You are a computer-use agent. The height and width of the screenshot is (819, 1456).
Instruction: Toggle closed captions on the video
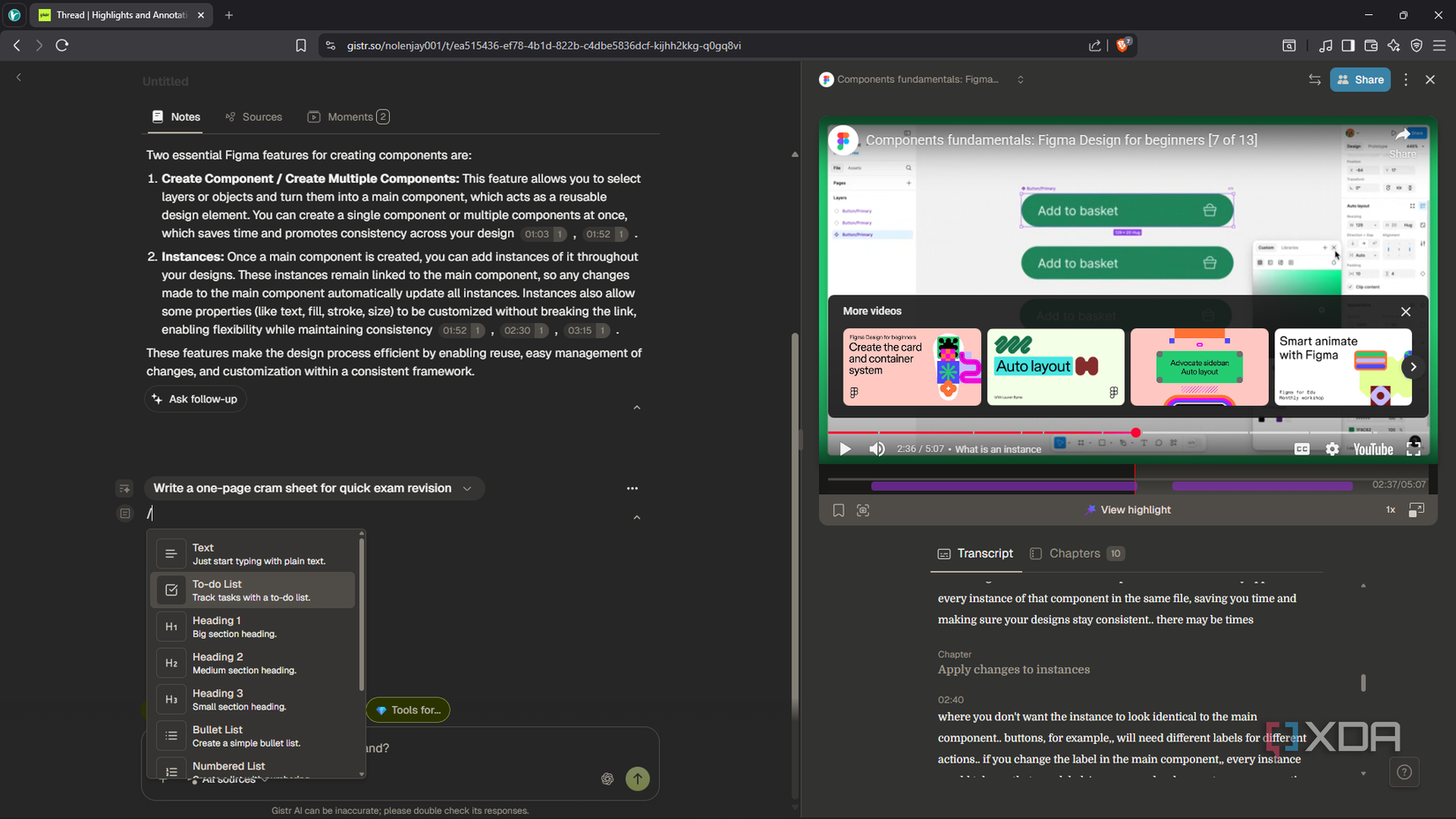1302,449
